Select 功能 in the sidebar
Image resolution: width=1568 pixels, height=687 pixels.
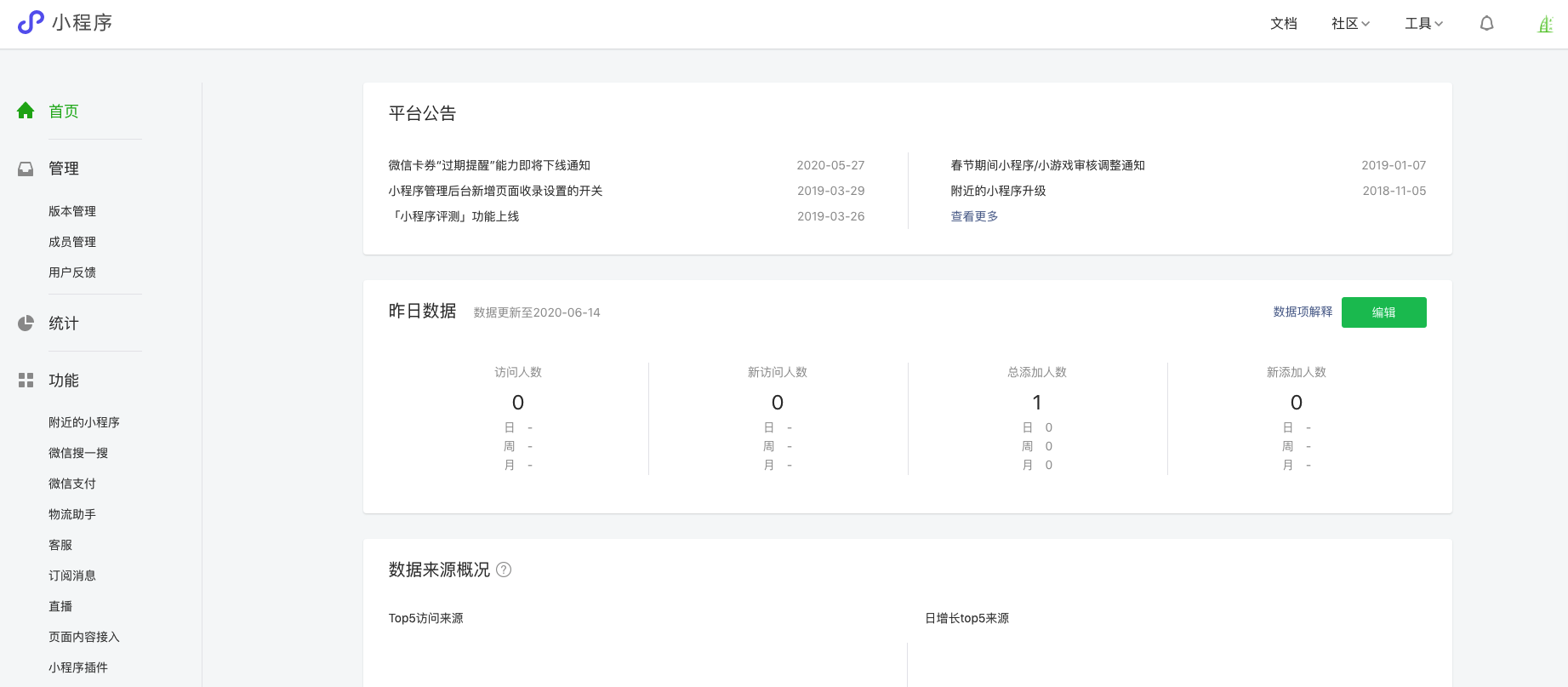coord(64,381)
